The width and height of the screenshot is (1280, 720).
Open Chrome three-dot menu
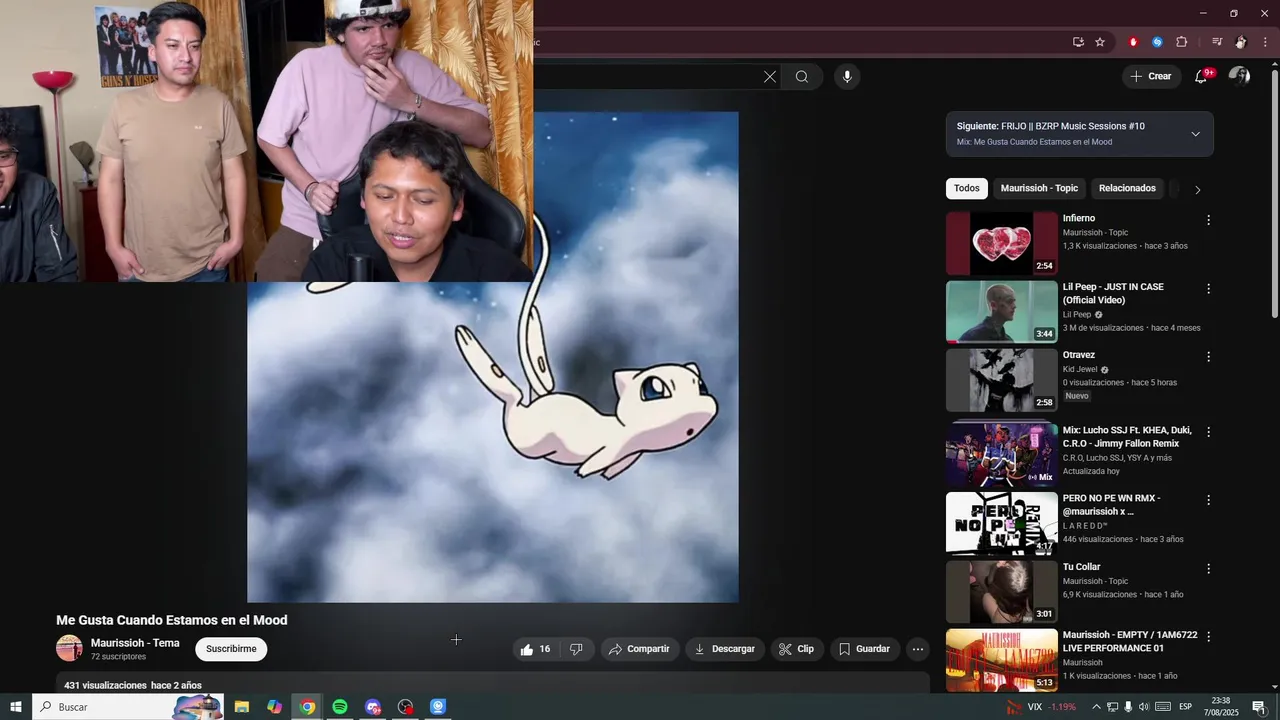point(1265,42)
